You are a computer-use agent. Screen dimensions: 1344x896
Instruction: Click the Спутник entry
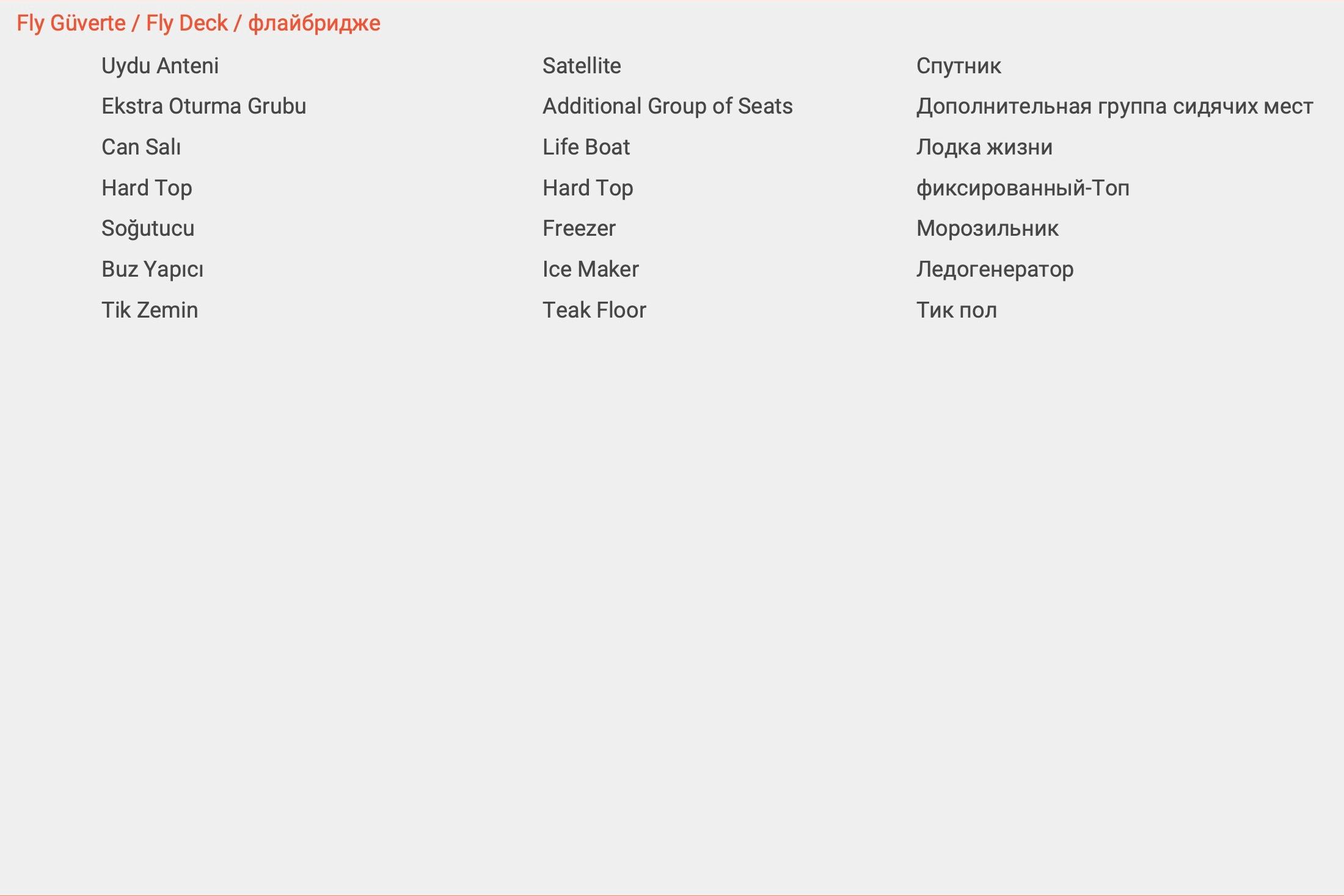point(959,65)
